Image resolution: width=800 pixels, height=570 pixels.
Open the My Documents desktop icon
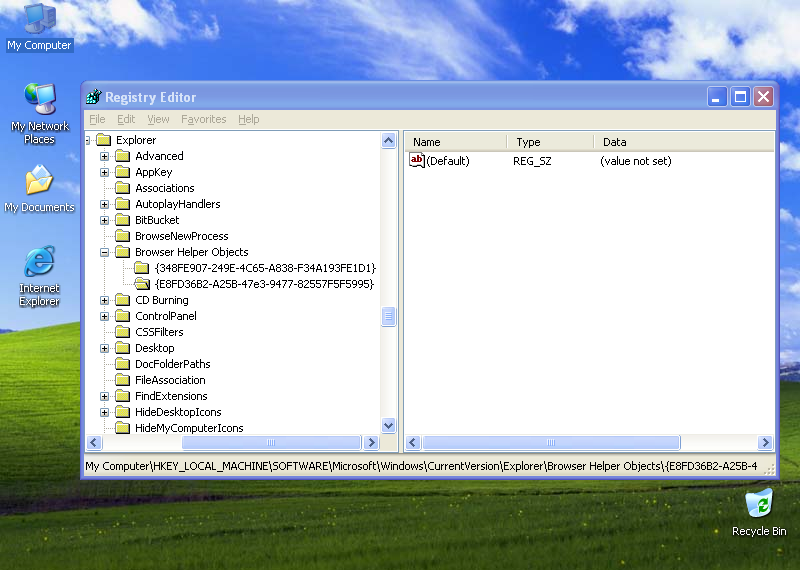coord(39,182)
